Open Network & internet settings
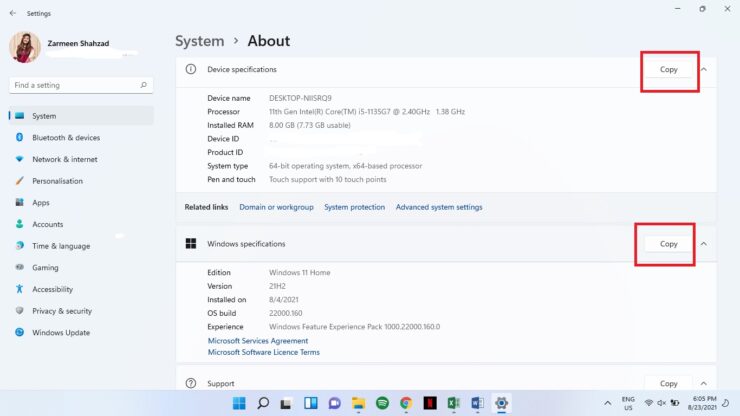 pyautogui.click(x=81, y=159)
